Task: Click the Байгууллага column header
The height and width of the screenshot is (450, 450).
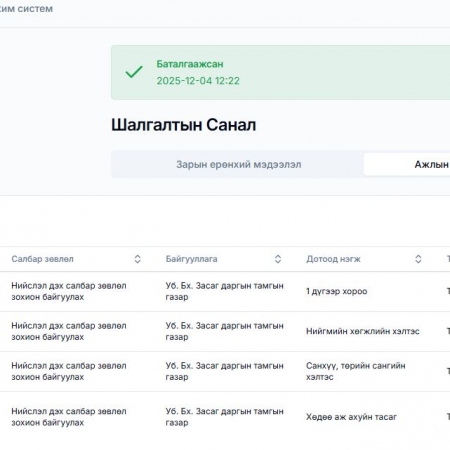Action: pos(191,259)
